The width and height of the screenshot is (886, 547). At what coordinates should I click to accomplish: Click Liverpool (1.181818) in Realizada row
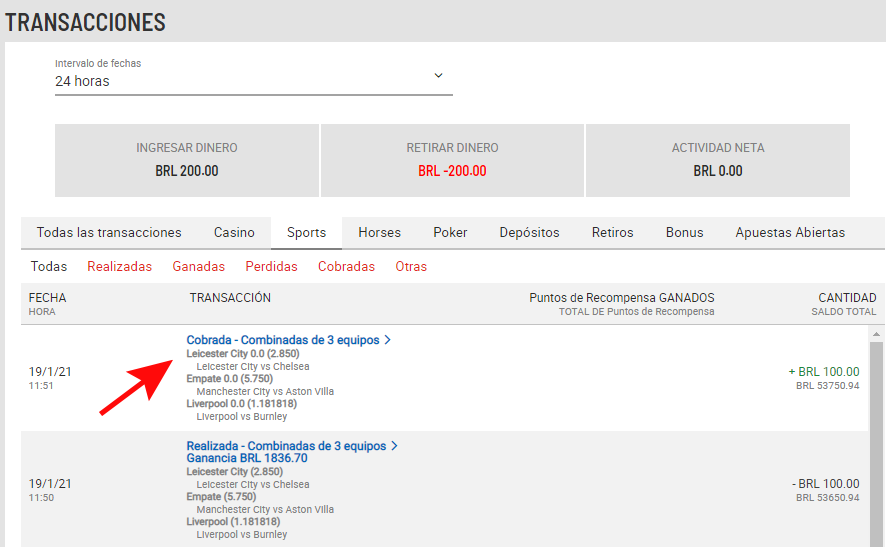click(x=233, y=521)
